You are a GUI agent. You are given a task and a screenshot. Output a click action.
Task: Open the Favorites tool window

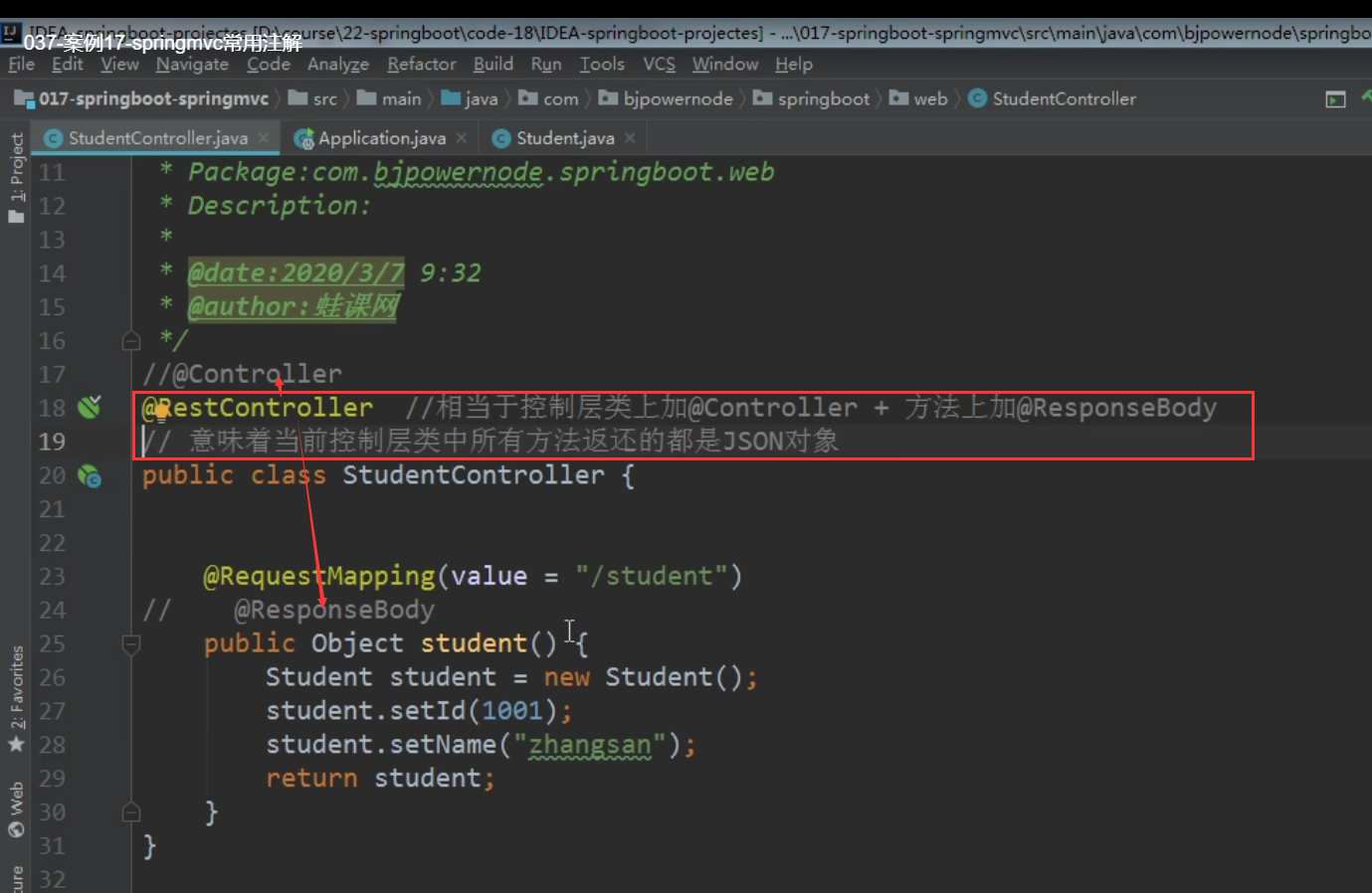pyautogui.click(x=16, y=699)
